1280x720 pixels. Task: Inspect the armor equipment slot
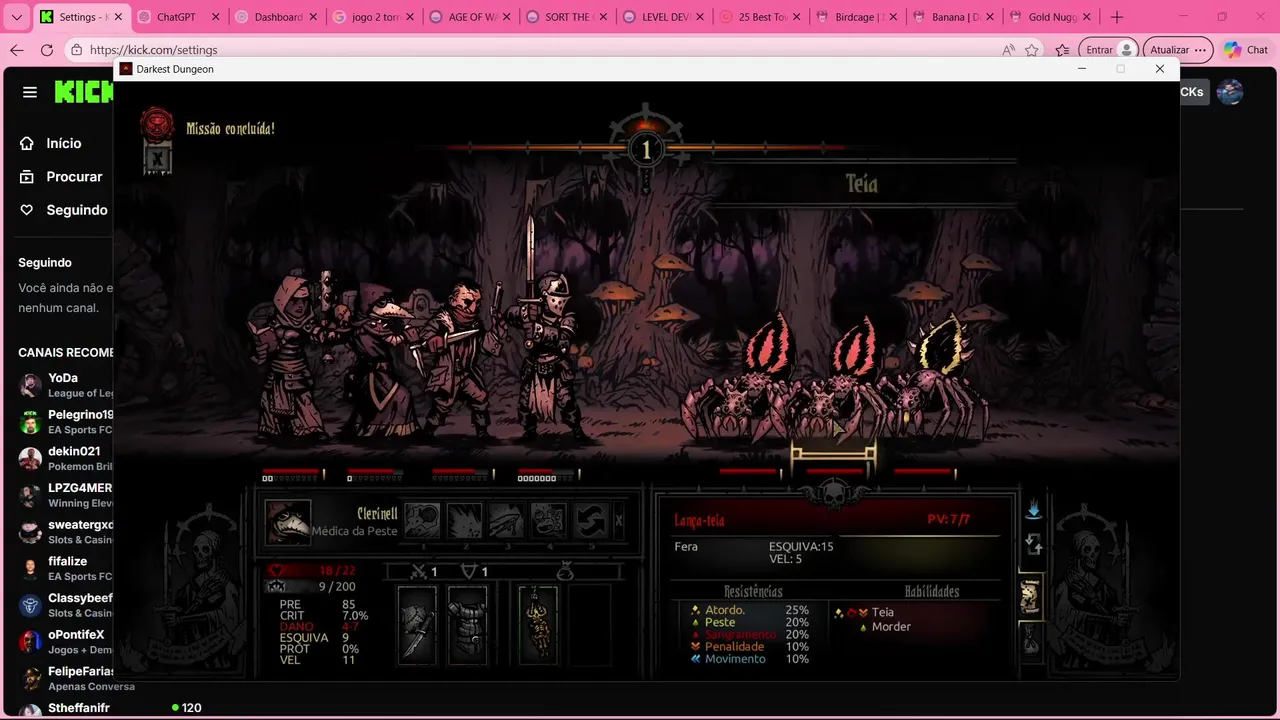pos(467,625)
